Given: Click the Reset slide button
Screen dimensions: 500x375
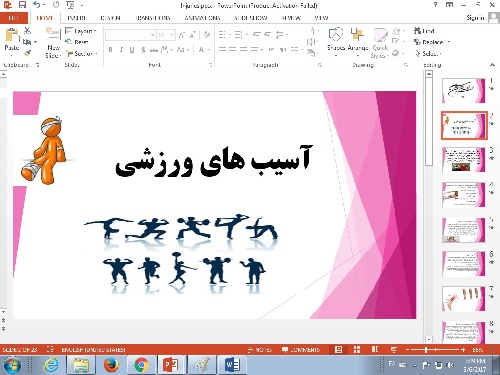Looking at the screenshot, I should 77,42.
